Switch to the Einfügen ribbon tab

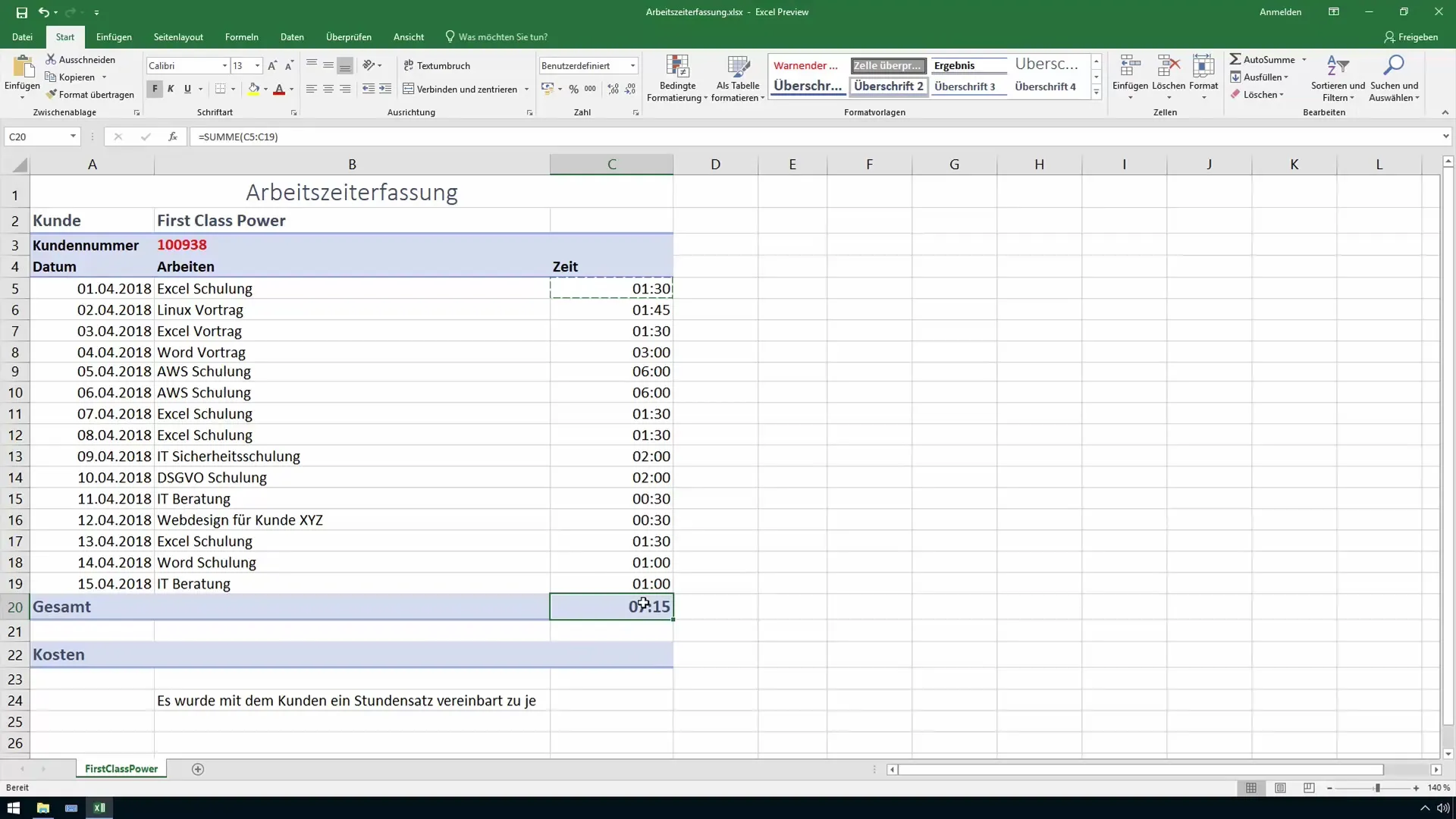click(x=114, y=36)
